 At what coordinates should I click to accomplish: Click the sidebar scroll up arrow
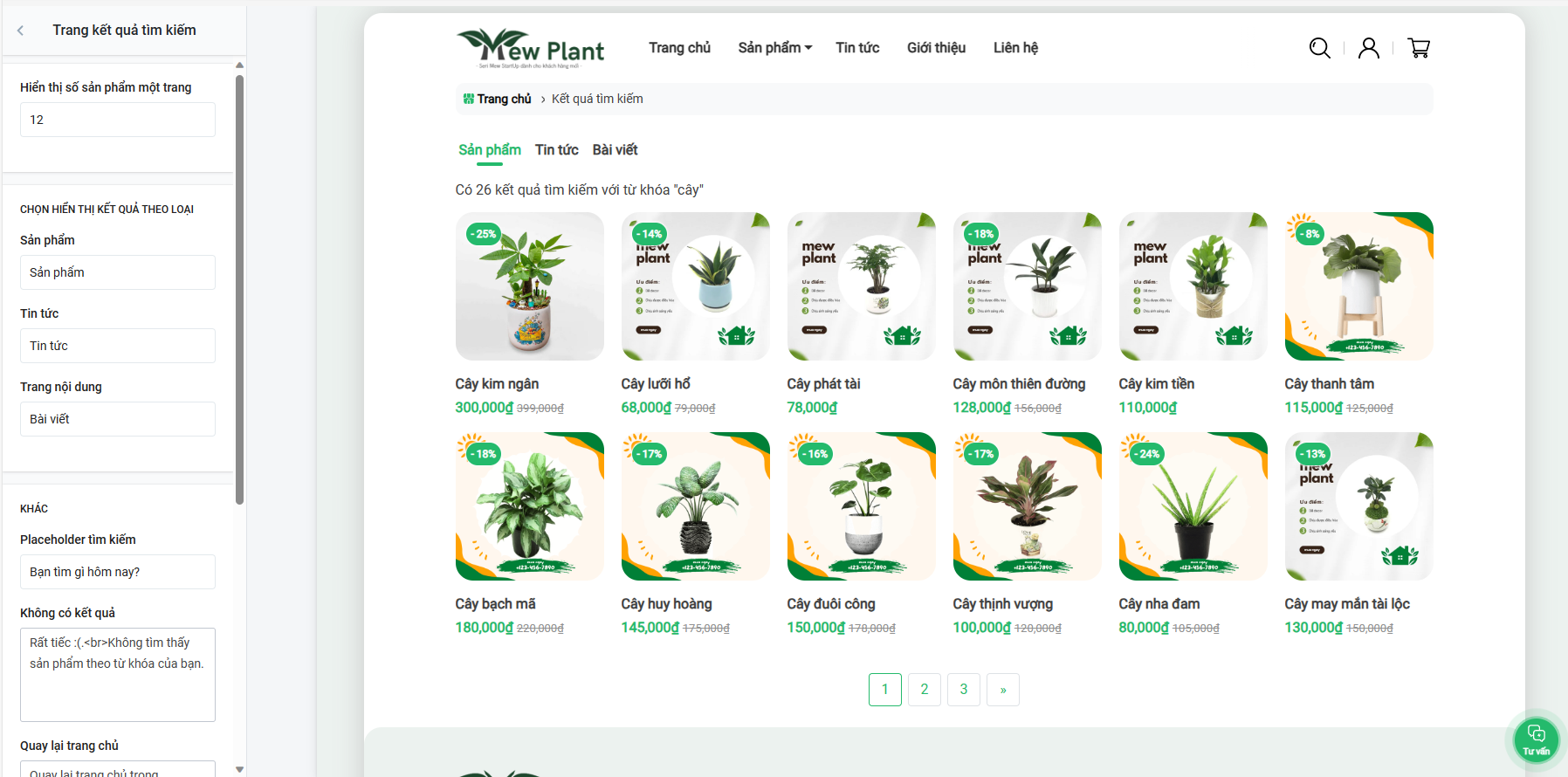[x=239, y=65]
